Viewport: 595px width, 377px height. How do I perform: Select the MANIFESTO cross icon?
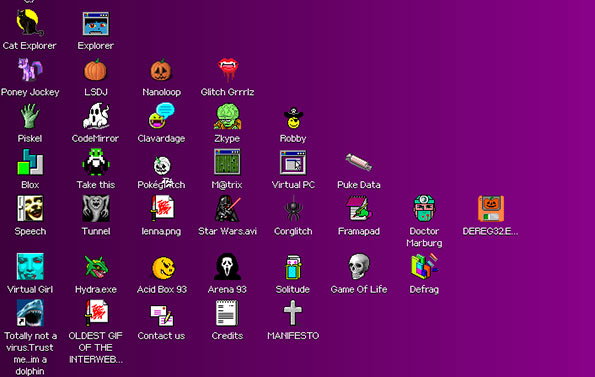(293, 313)
